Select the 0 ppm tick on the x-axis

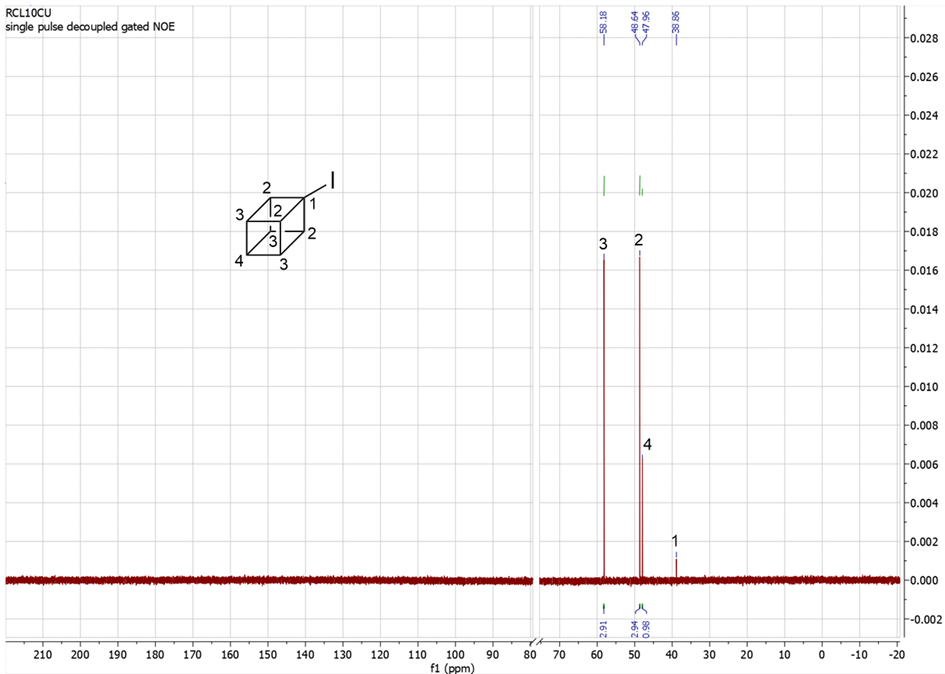(822, 654)
